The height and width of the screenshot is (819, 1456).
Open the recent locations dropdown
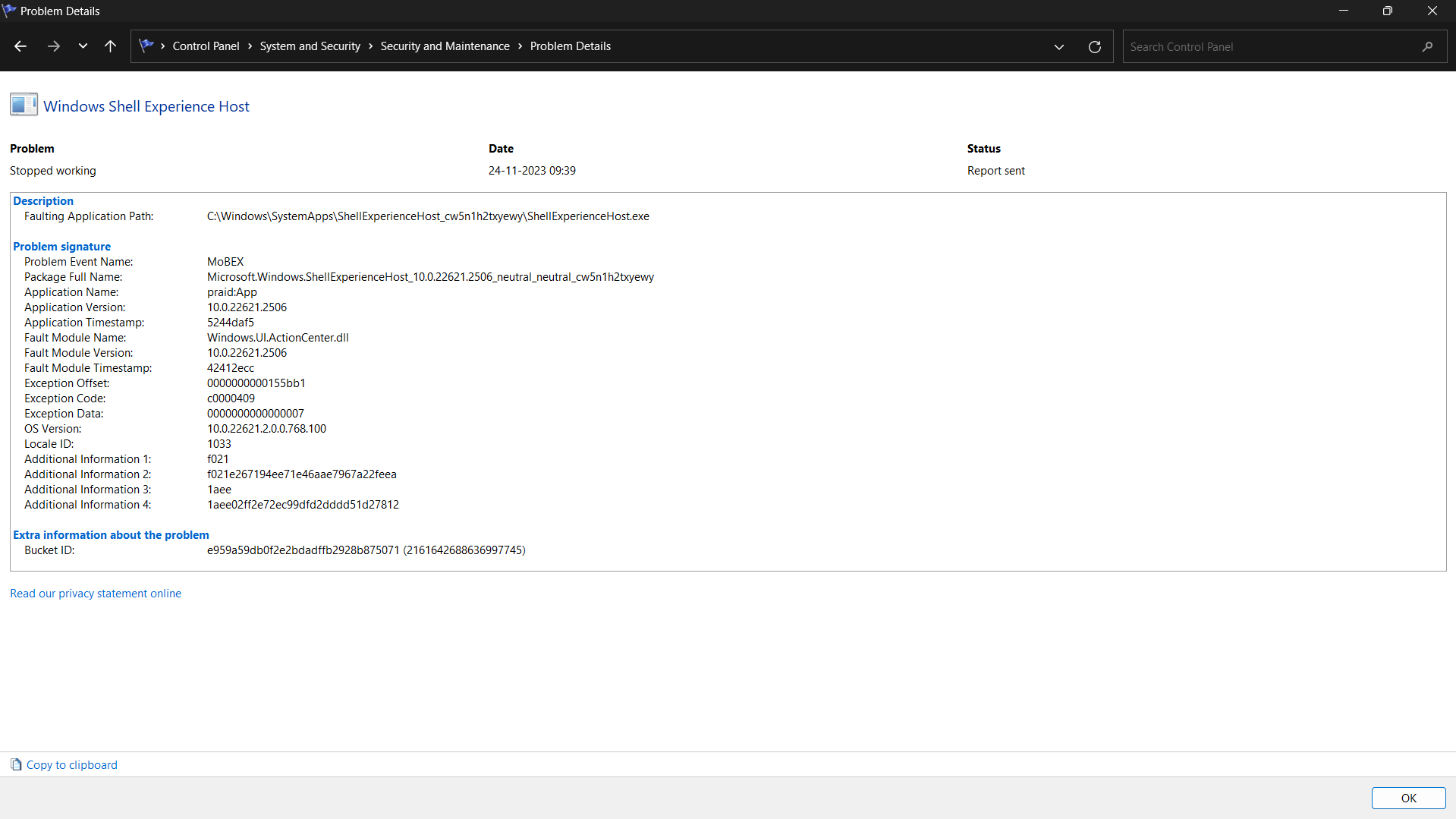[x=83, y=46]
